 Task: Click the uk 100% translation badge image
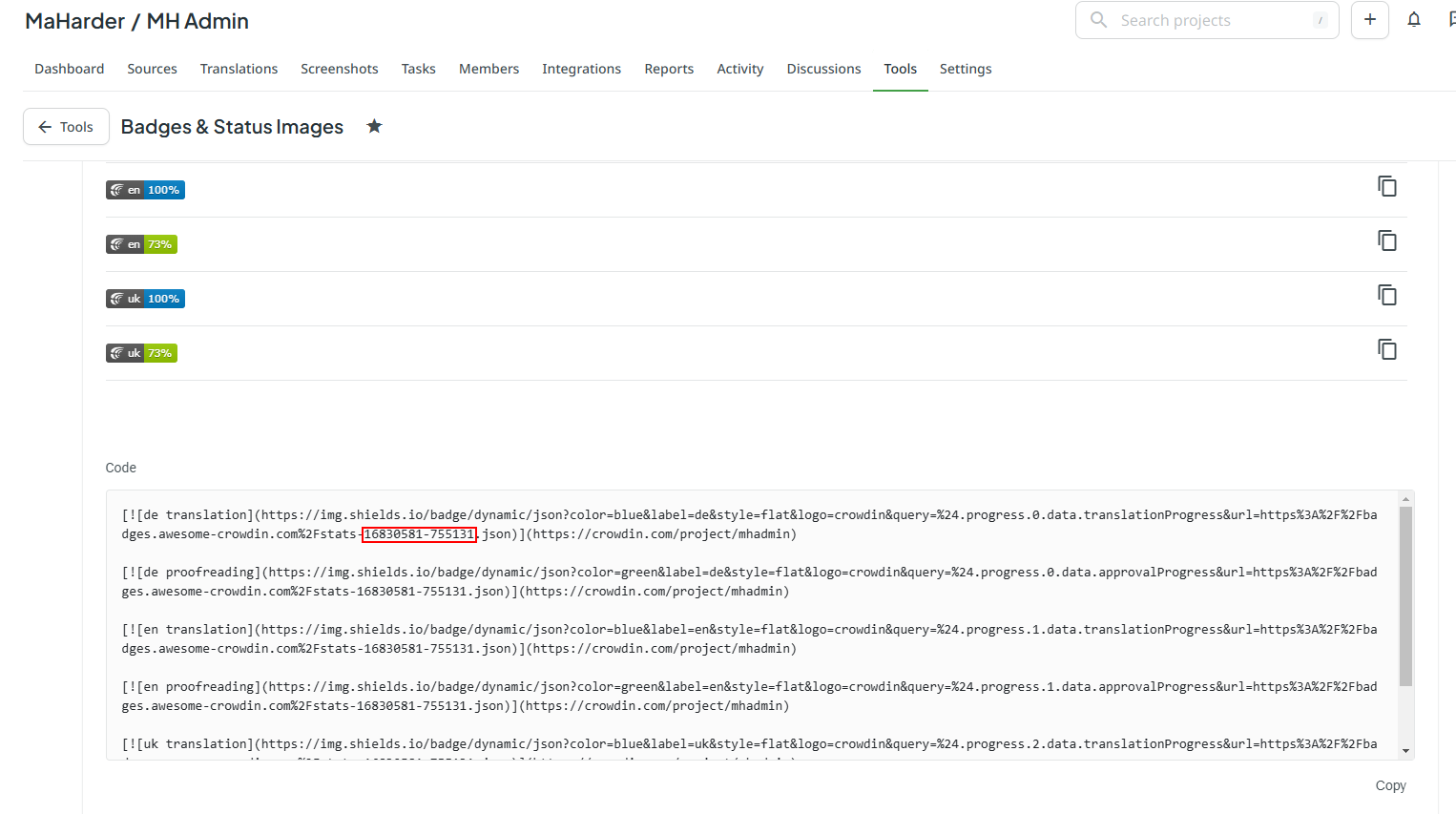tap(145, 299)
